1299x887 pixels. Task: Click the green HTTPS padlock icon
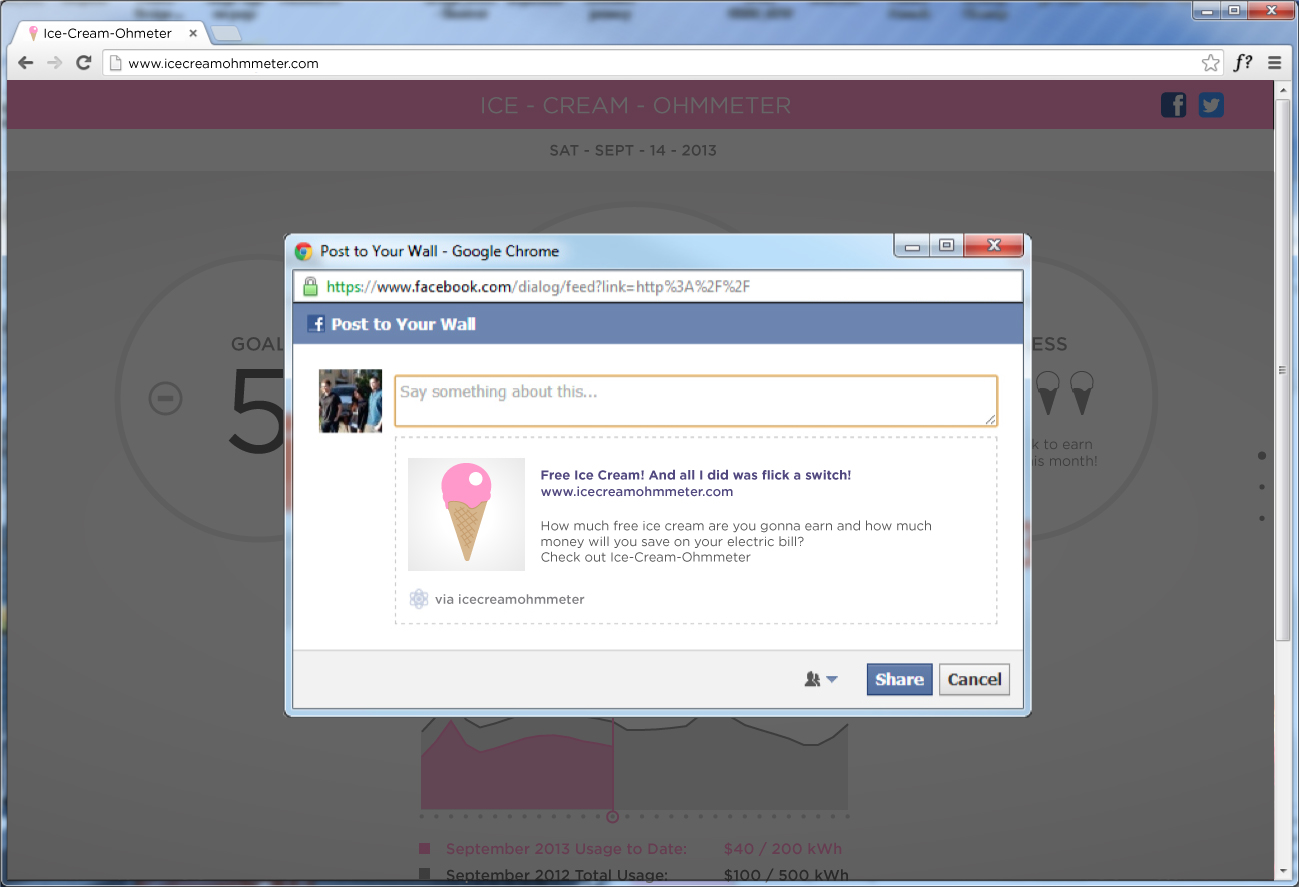[x=310, y=286]
